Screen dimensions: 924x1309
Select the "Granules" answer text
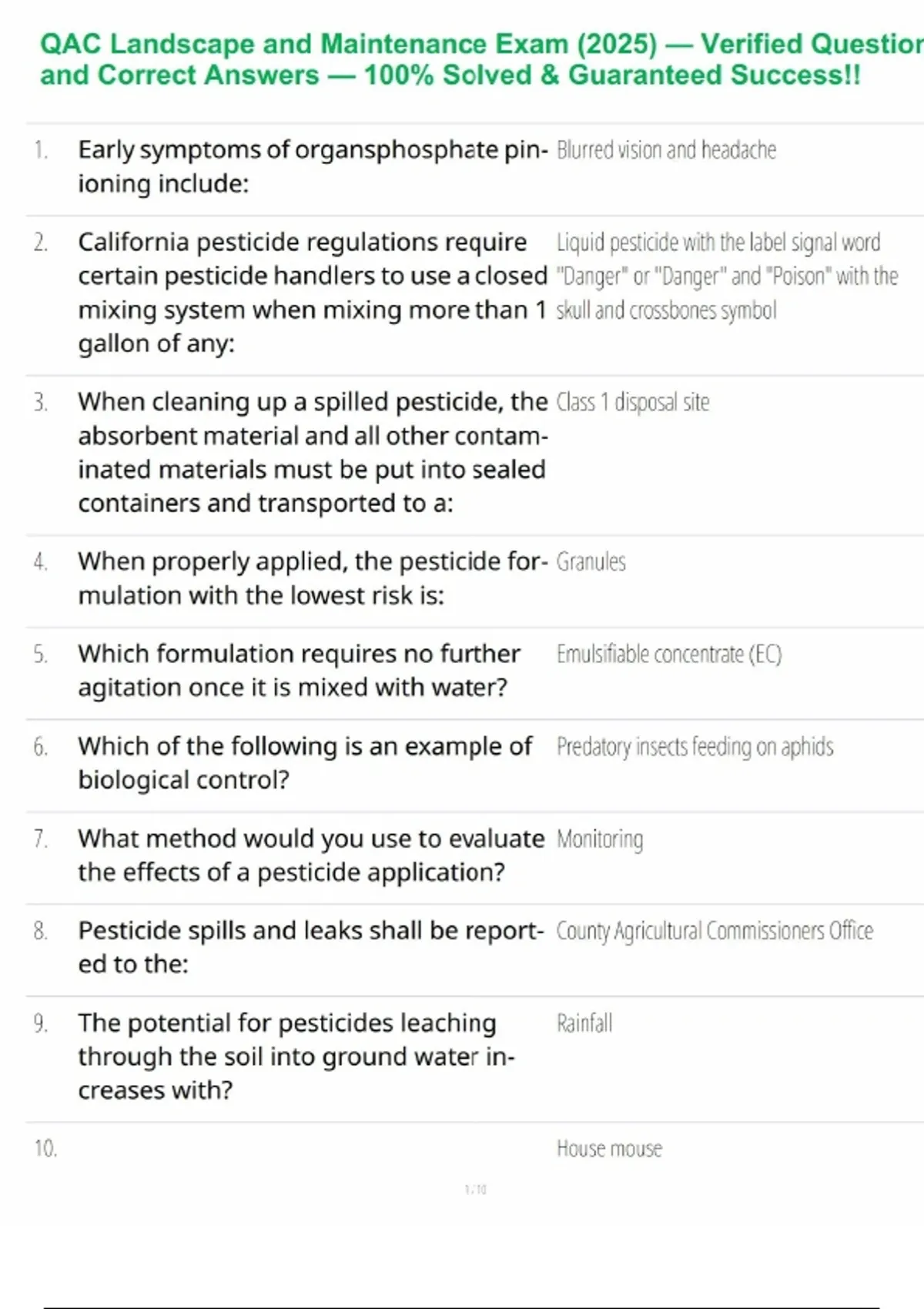[591, 562]
